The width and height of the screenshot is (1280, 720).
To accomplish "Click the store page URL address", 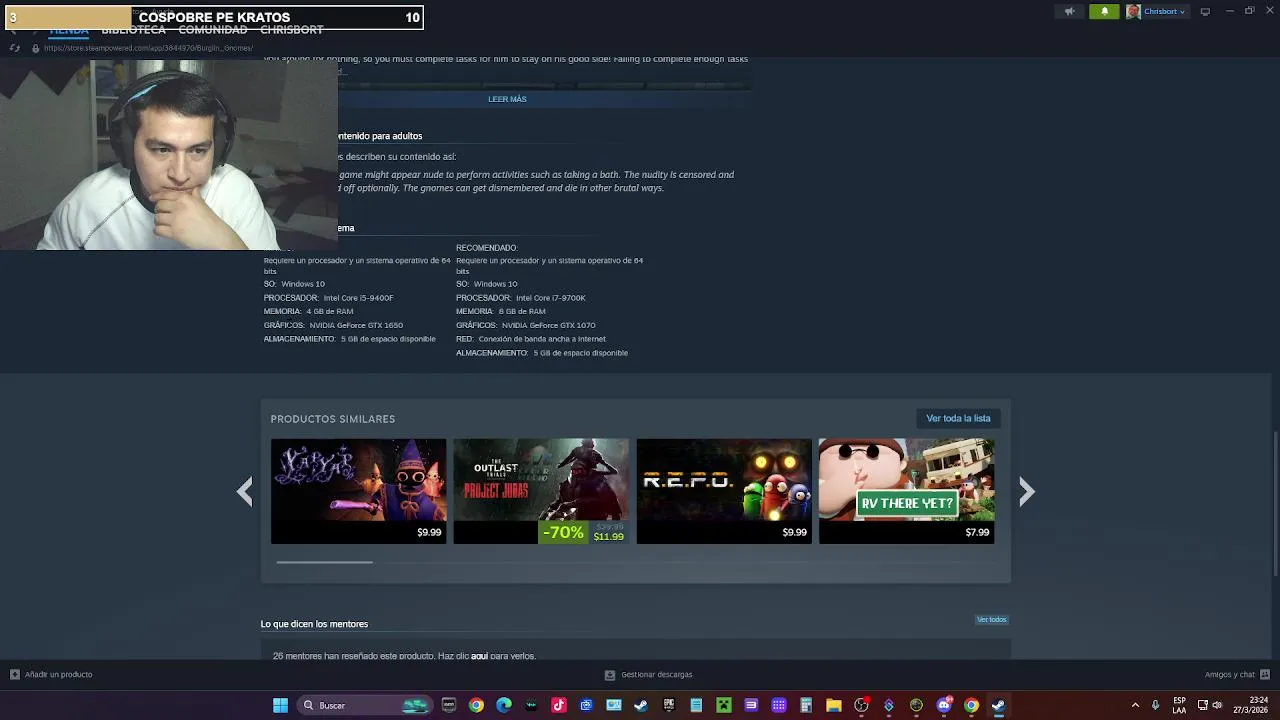I will pyautogui.click(x=148, y=48).
